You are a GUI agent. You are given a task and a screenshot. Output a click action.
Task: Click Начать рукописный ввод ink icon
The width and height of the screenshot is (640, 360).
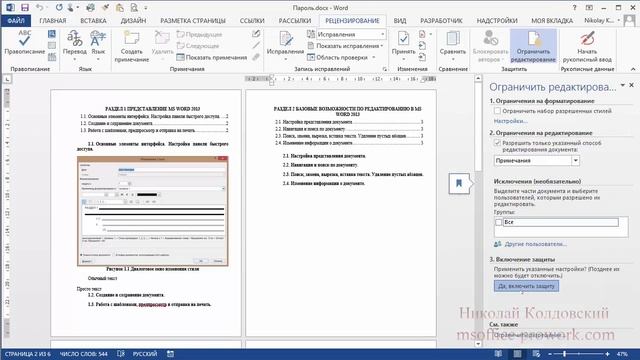587,39
